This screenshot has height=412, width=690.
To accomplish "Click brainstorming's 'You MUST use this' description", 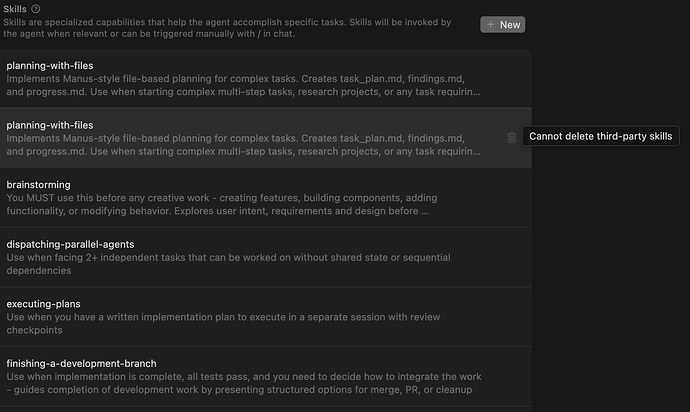I will point(222,204).
